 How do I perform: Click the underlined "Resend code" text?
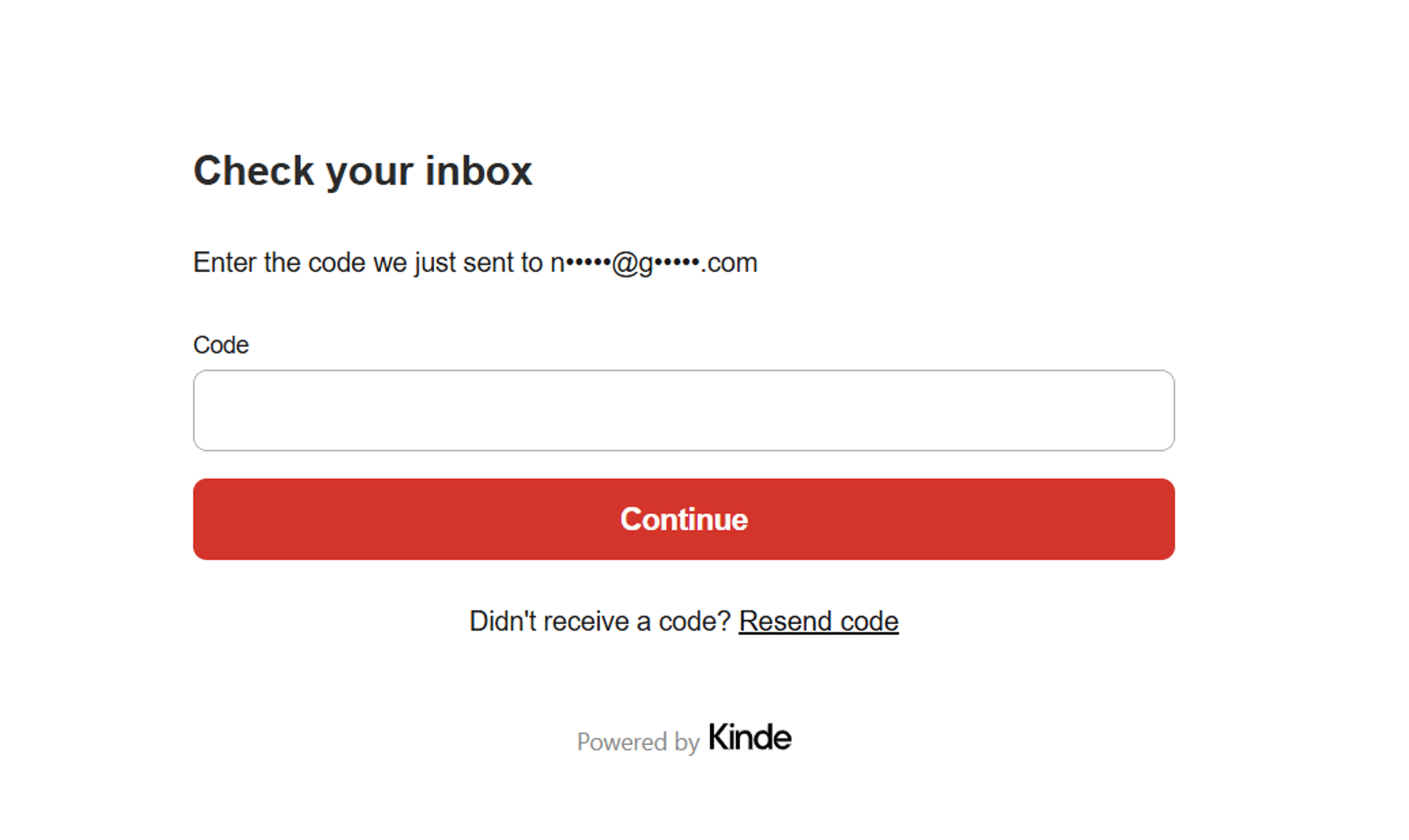pos(818,621)
